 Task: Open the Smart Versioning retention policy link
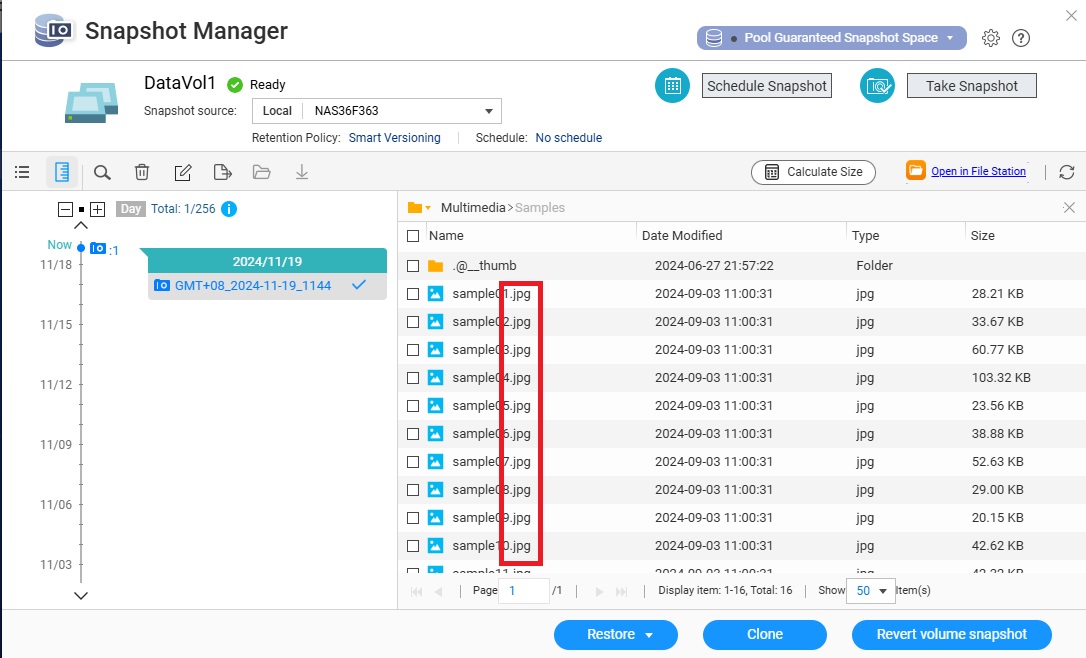coord(394,138)
